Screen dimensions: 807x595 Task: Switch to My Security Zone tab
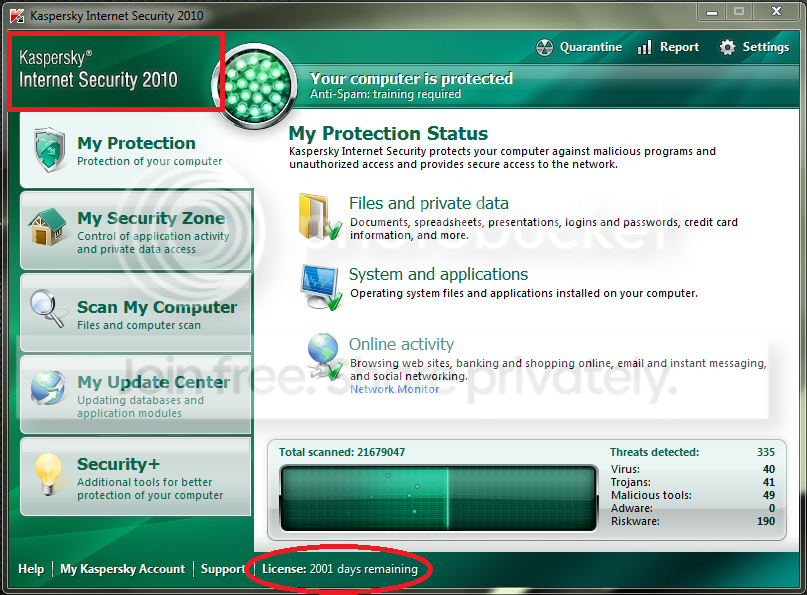coord(136,231)
